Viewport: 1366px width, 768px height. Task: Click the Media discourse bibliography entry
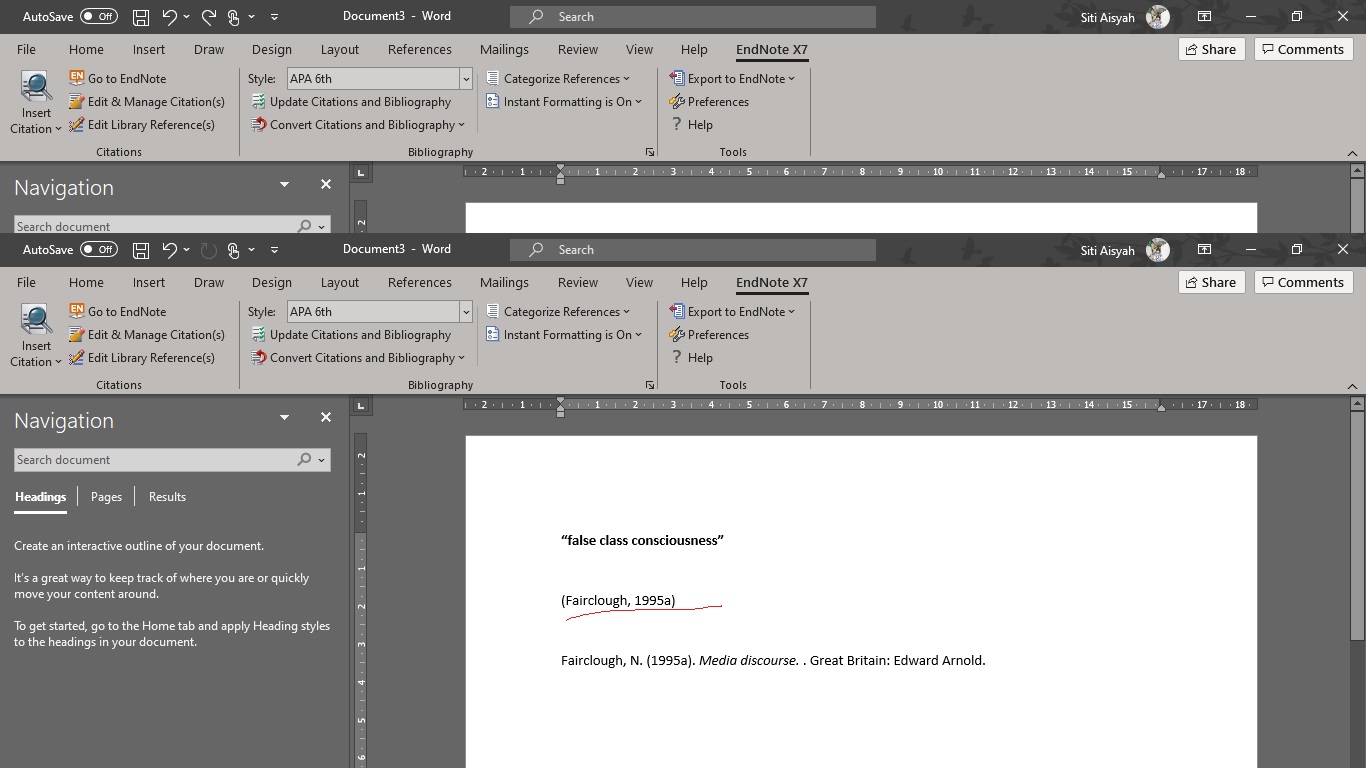773,661
